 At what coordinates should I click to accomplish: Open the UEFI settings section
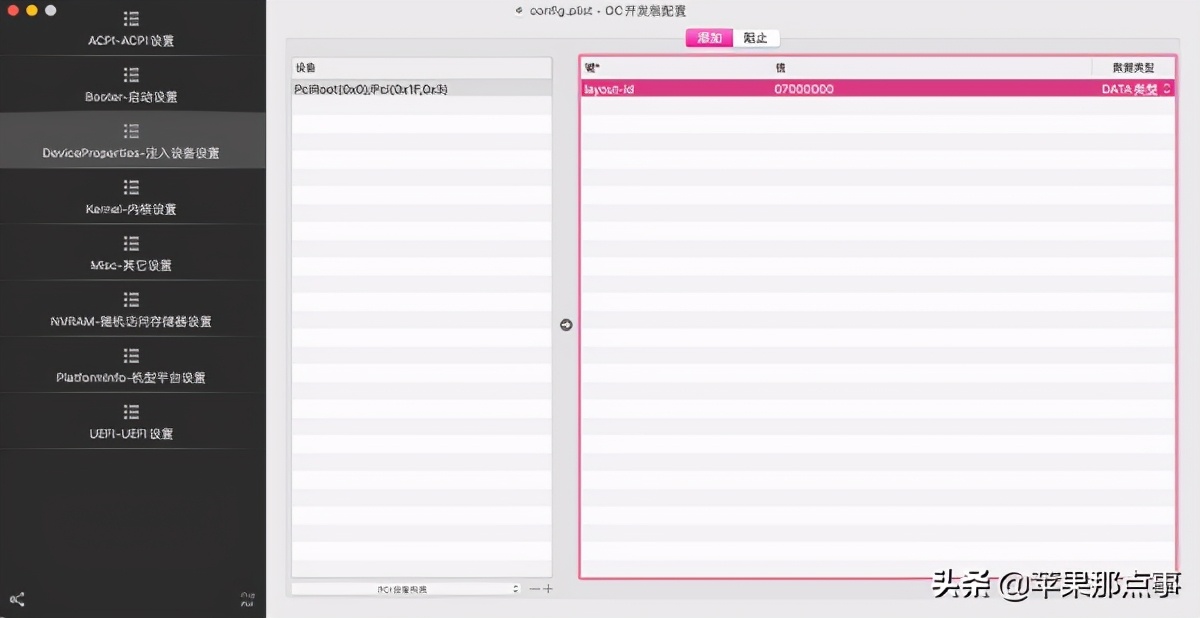131,422
